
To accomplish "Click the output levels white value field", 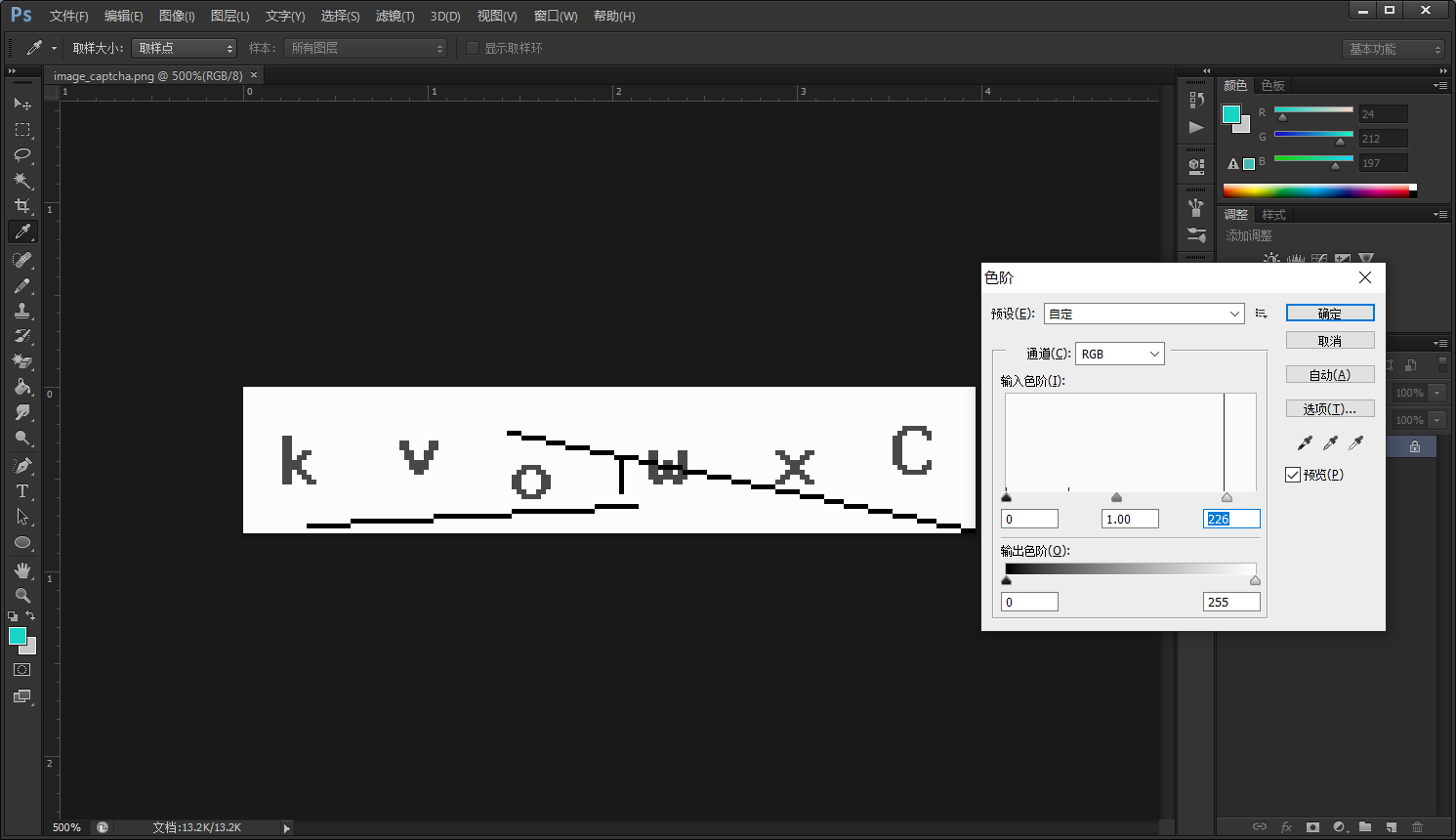I will click(x=1230, y=602).
